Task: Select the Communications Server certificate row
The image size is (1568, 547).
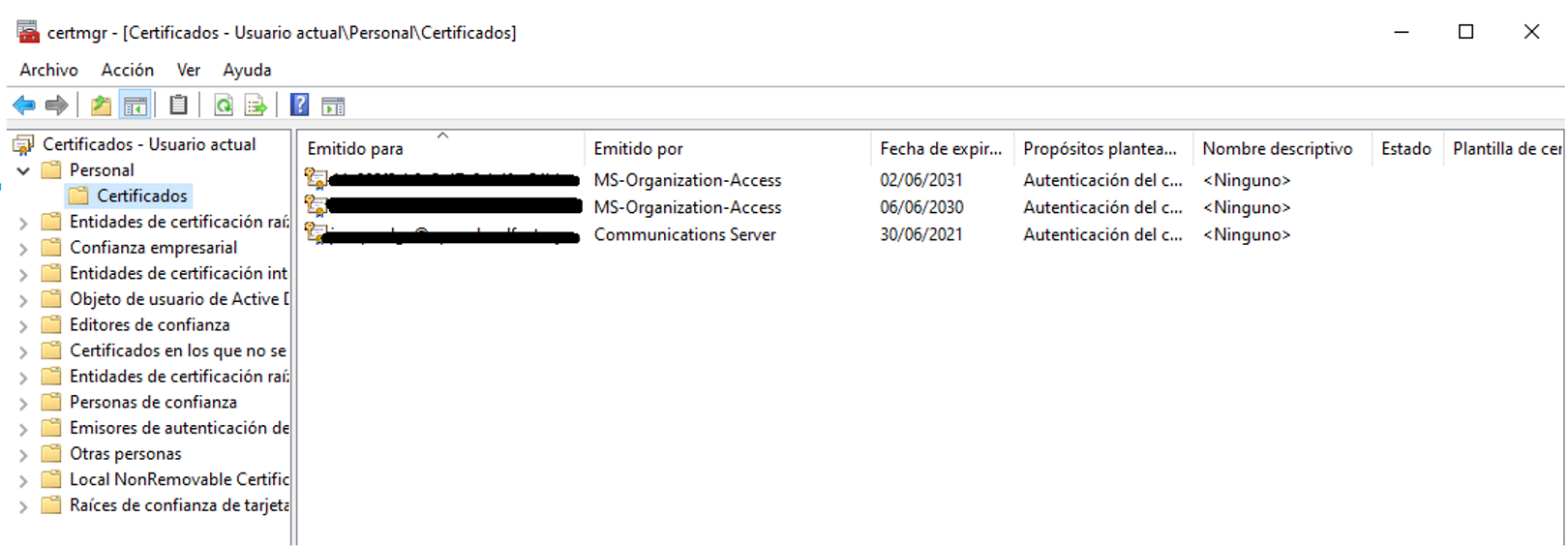Action: coord(684,235)
